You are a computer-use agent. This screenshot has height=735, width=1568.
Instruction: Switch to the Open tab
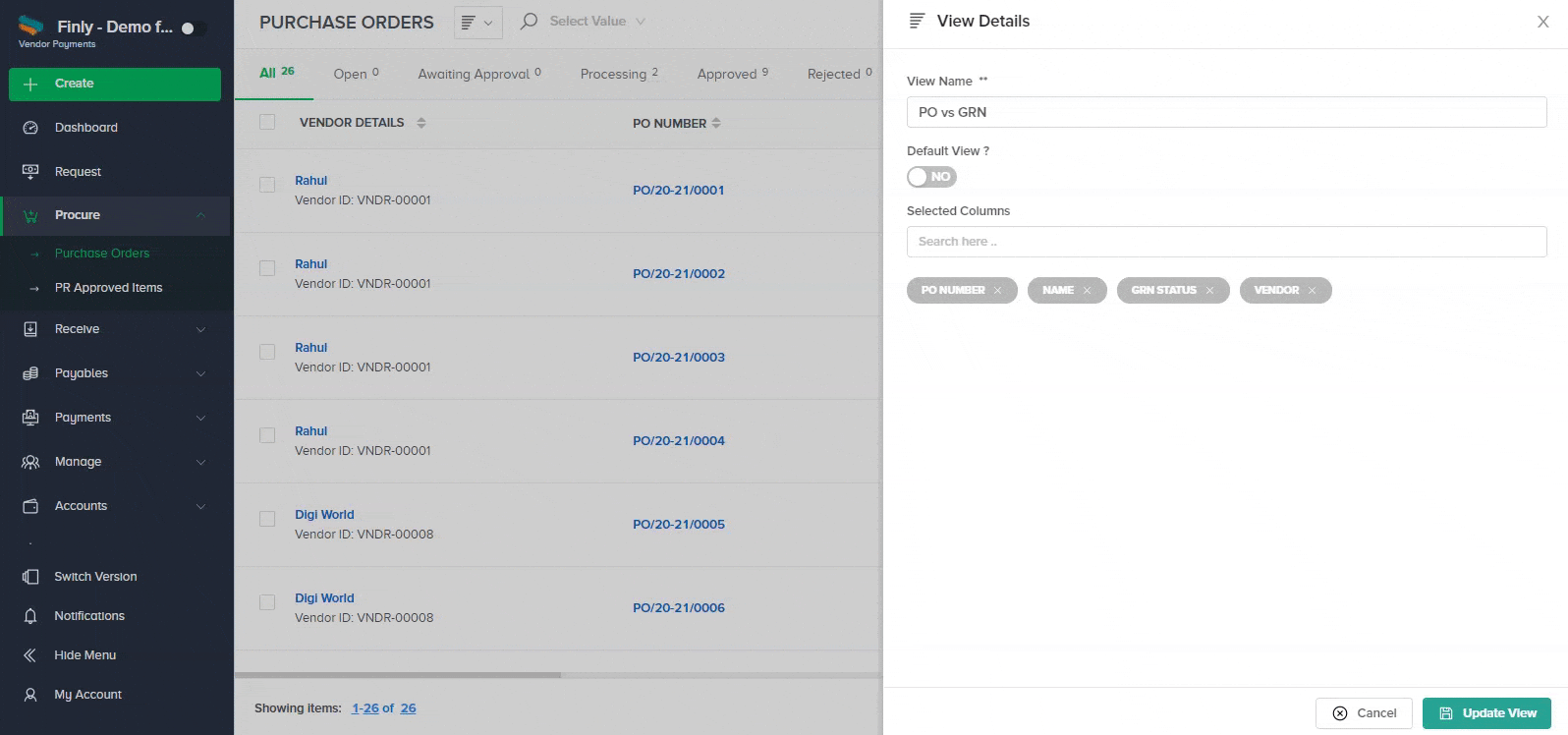coord(356,74)
